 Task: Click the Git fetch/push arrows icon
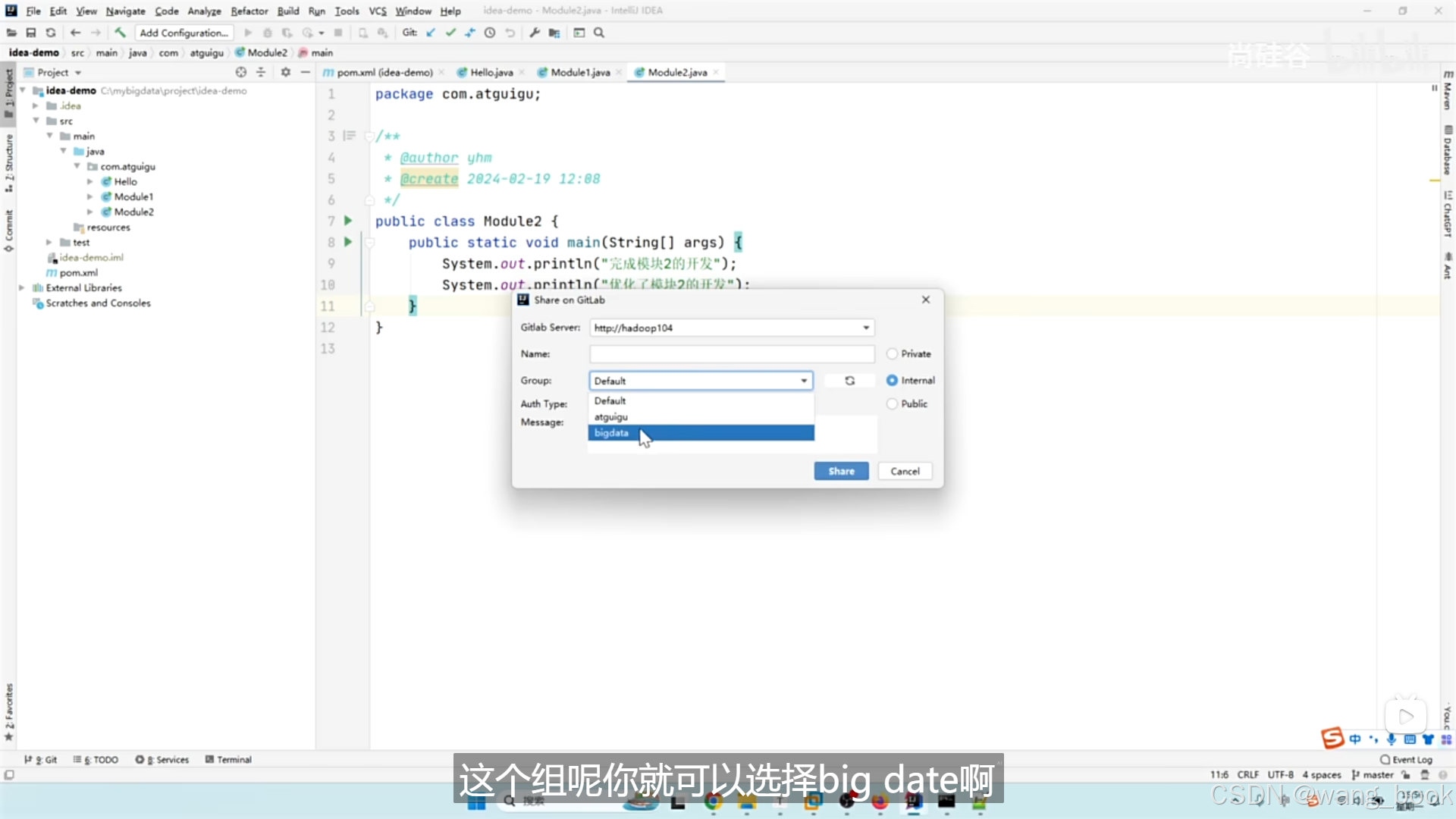pyautogui.click(x=470, y=33)
